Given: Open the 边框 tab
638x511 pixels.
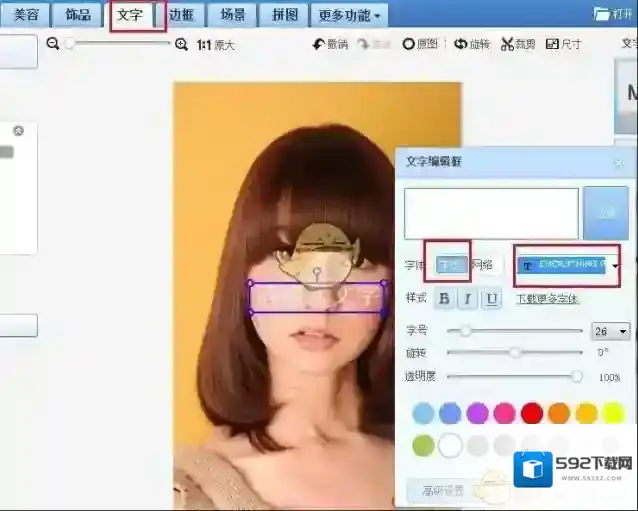Looking at the screenshot, I should (182, 15).
